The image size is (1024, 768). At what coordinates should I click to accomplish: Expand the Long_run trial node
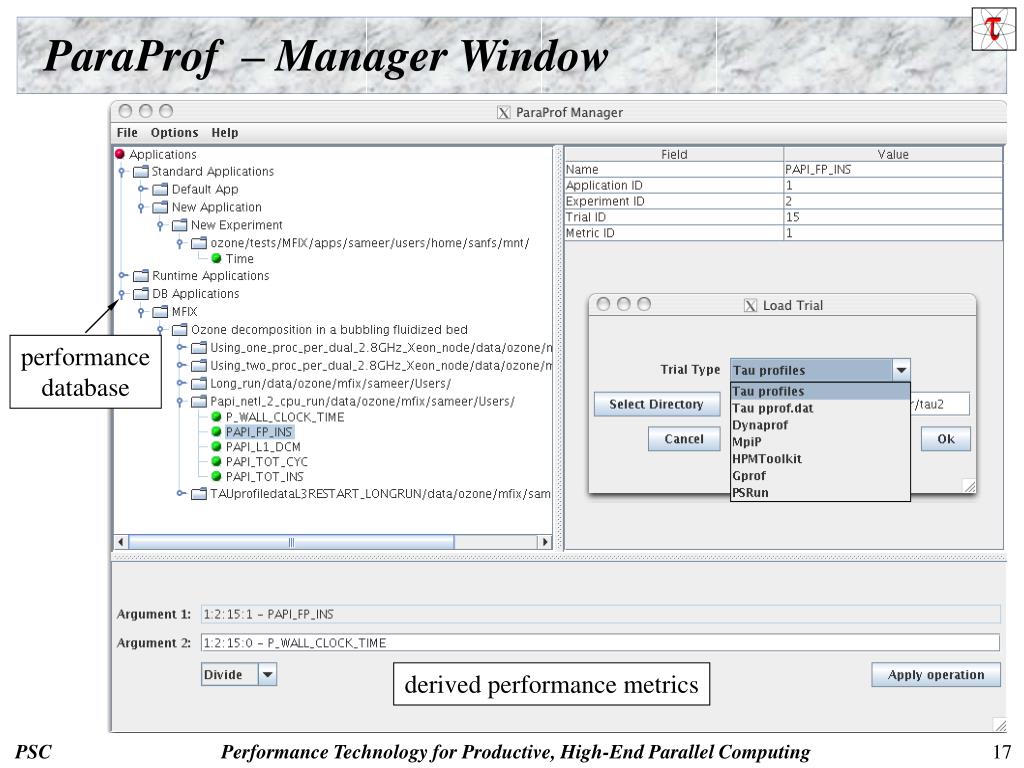pyautogui.click(x=180, y=383)
